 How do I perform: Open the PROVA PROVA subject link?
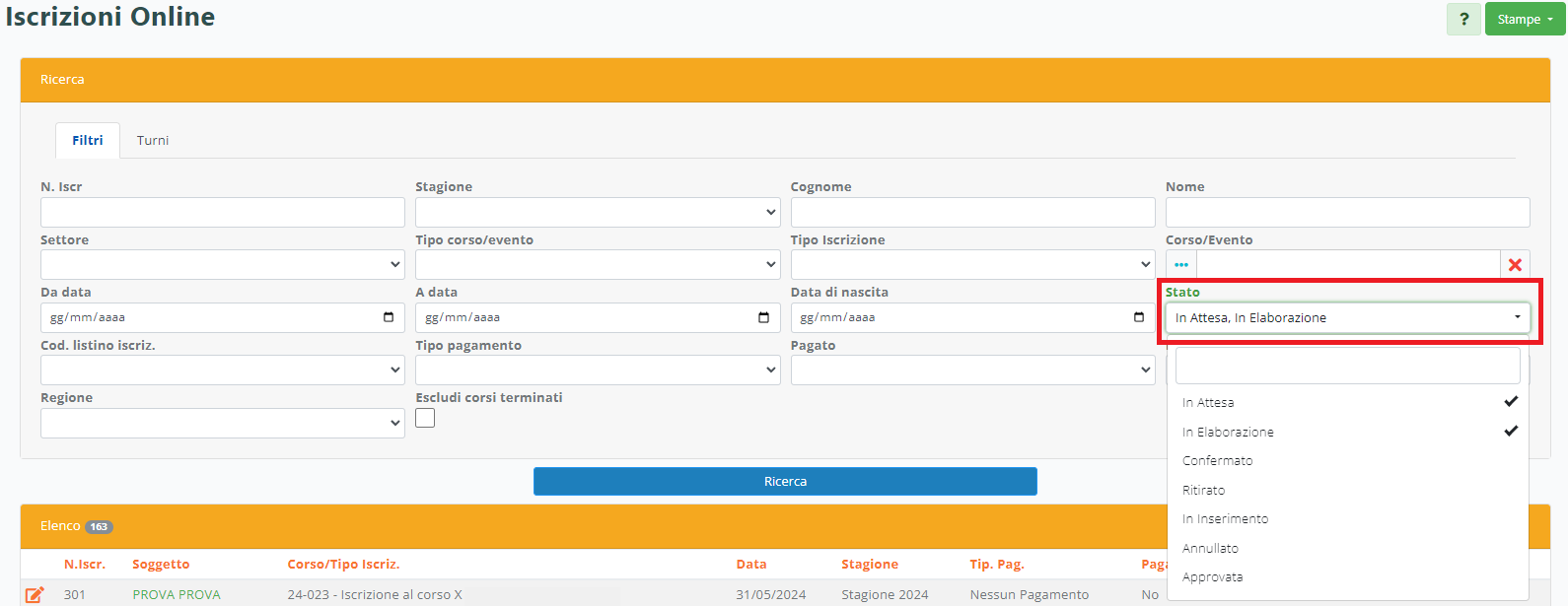coord(177,595)
